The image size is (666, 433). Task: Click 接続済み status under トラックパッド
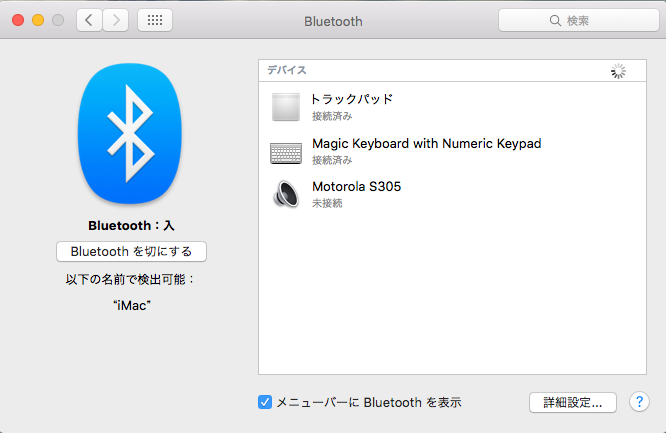pos(332,116)
